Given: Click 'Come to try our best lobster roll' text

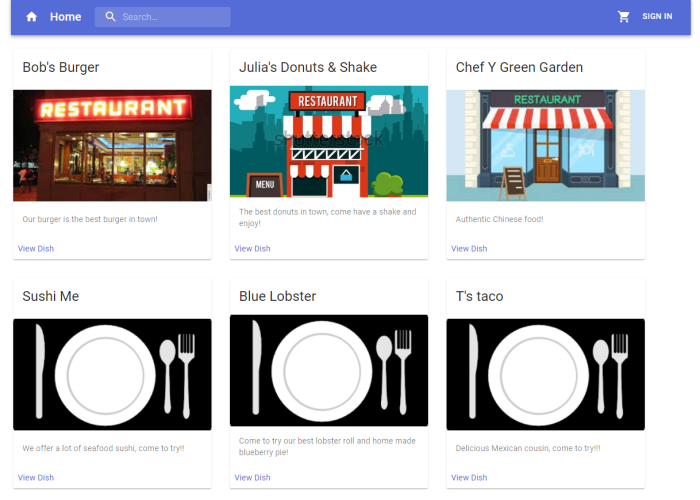Looking at the screenshot, I should pos(327,446).
